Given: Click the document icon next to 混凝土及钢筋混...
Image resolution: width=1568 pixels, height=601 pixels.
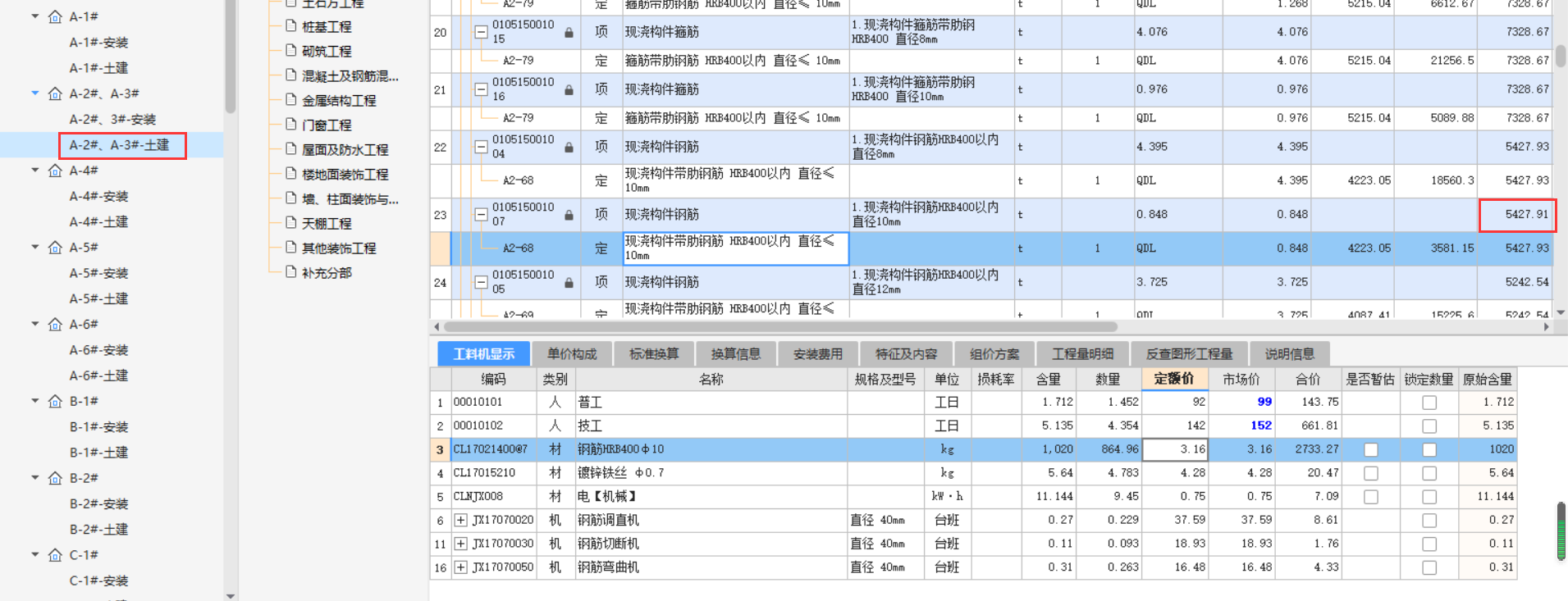Looking at the screenshot, I should 290,75.
